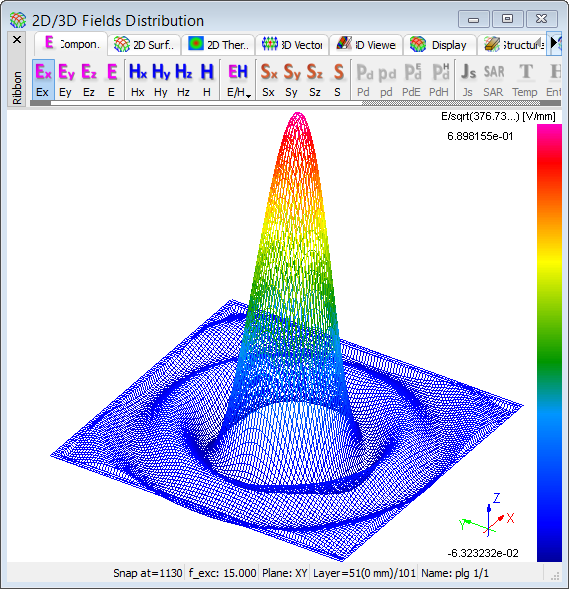Select the Ey field component icon

click(66, 80)
